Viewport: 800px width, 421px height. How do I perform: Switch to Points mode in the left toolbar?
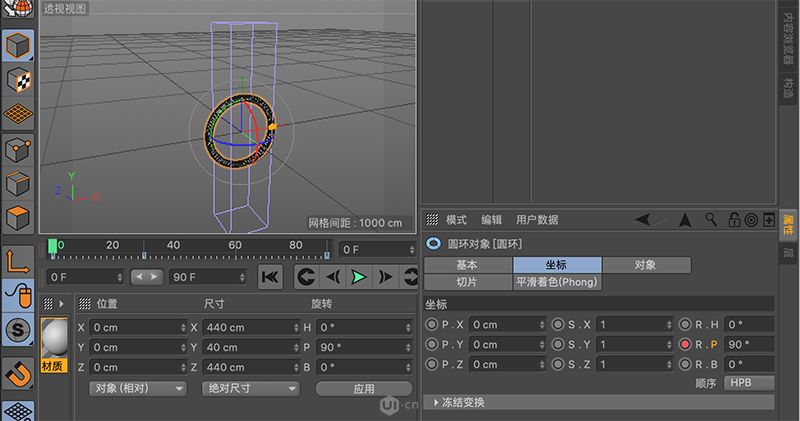tap(18, 150)
